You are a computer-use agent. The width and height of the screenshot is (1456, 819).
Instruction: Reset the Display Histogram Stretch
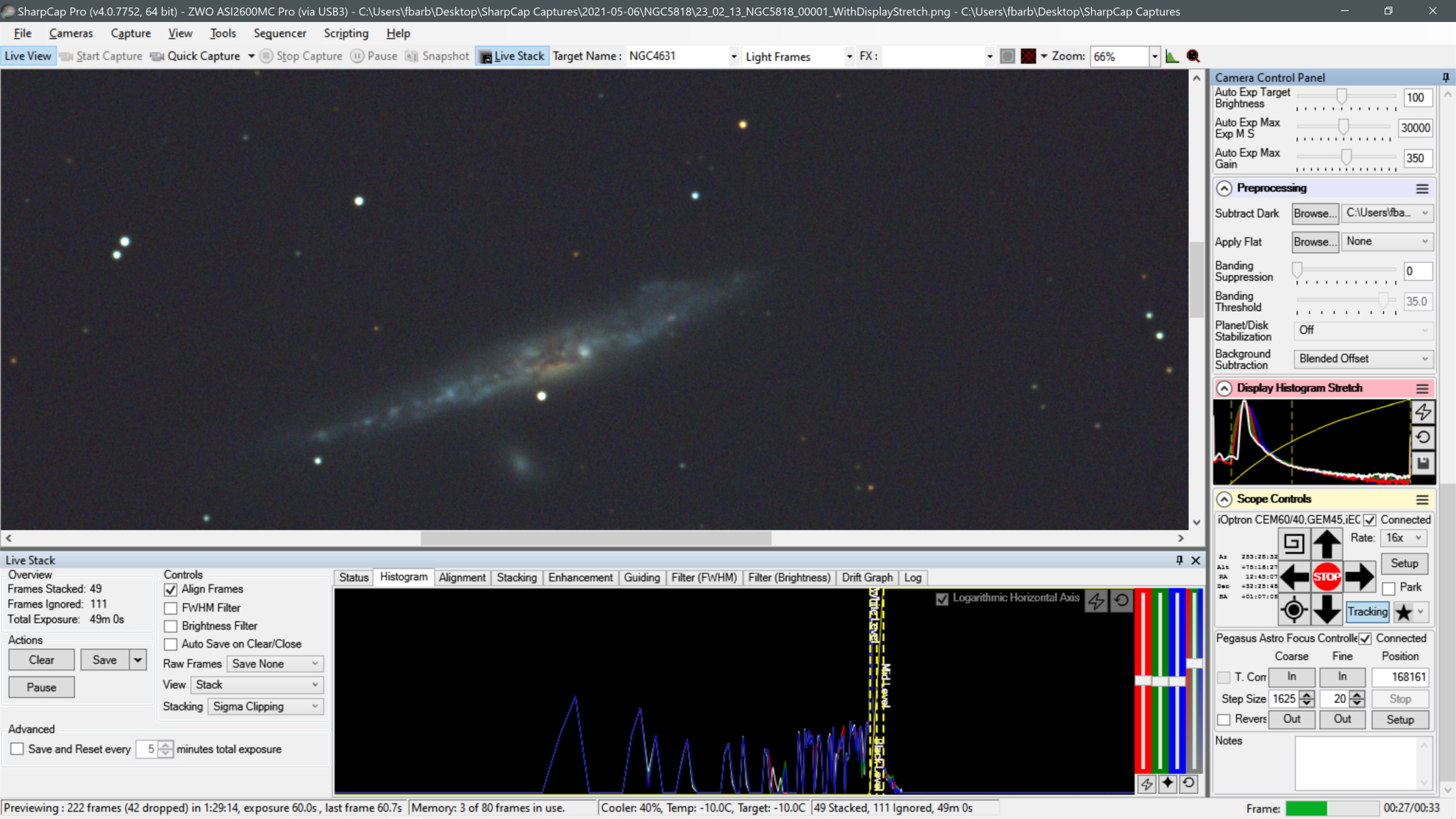[x=1423, y=437]
